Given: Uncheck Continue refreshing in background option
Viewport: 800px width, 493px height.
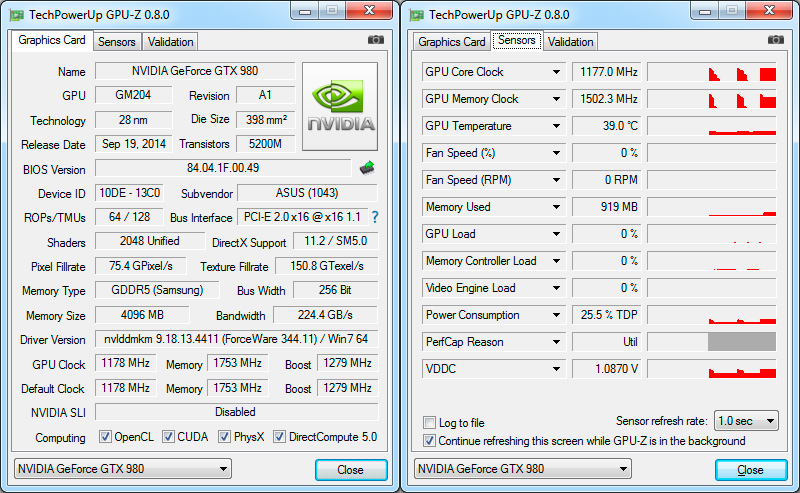Looking at the screenshot, I should coord(430,441).
